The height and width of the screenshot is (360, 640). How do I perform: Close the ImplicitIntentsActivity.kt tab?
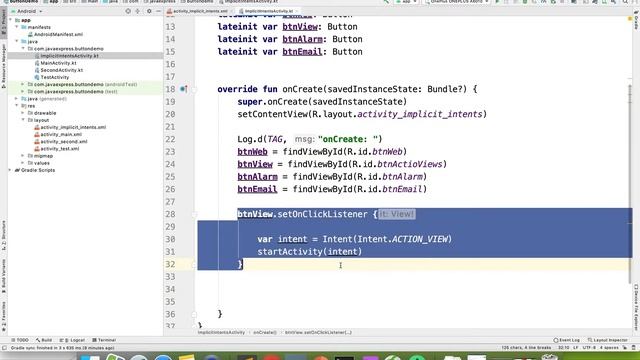tap(297, 11)
